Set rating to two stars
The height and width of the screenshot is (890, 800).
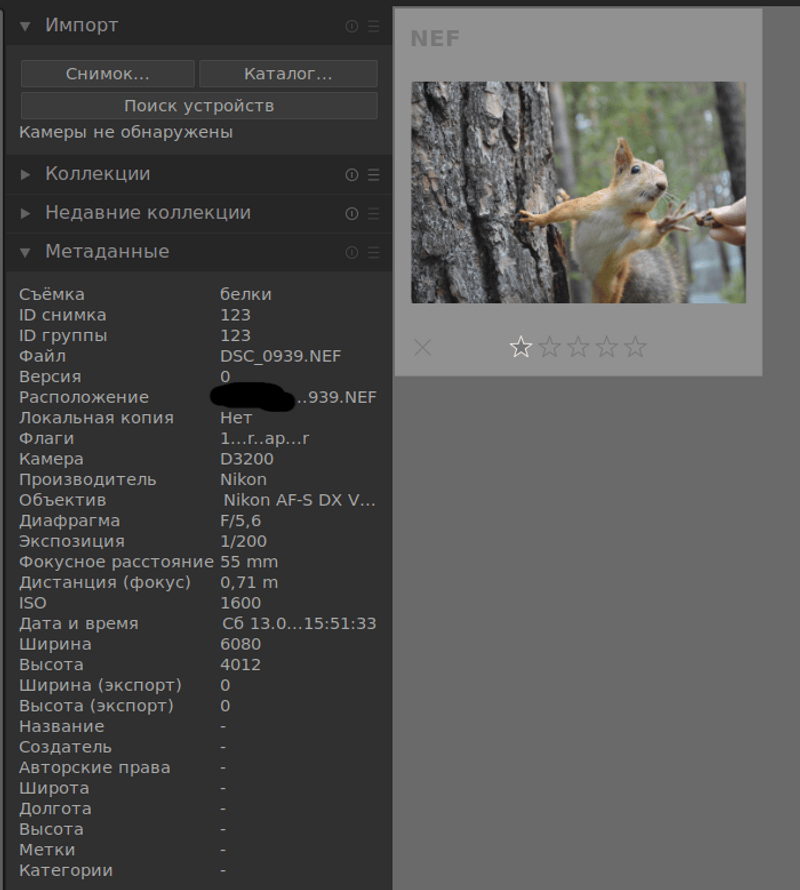coord(550,347)
